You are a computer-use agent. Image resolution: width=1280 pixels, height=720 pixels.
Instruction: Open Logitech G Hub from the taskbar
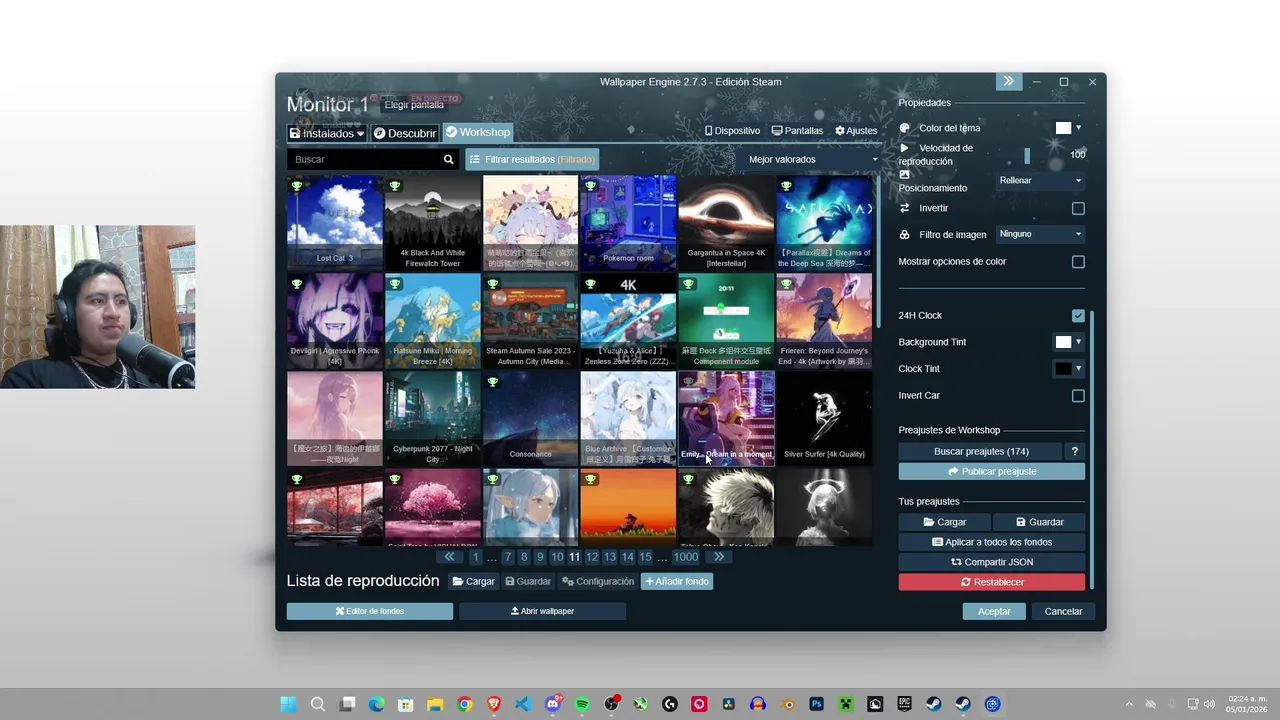coord(670,704)
